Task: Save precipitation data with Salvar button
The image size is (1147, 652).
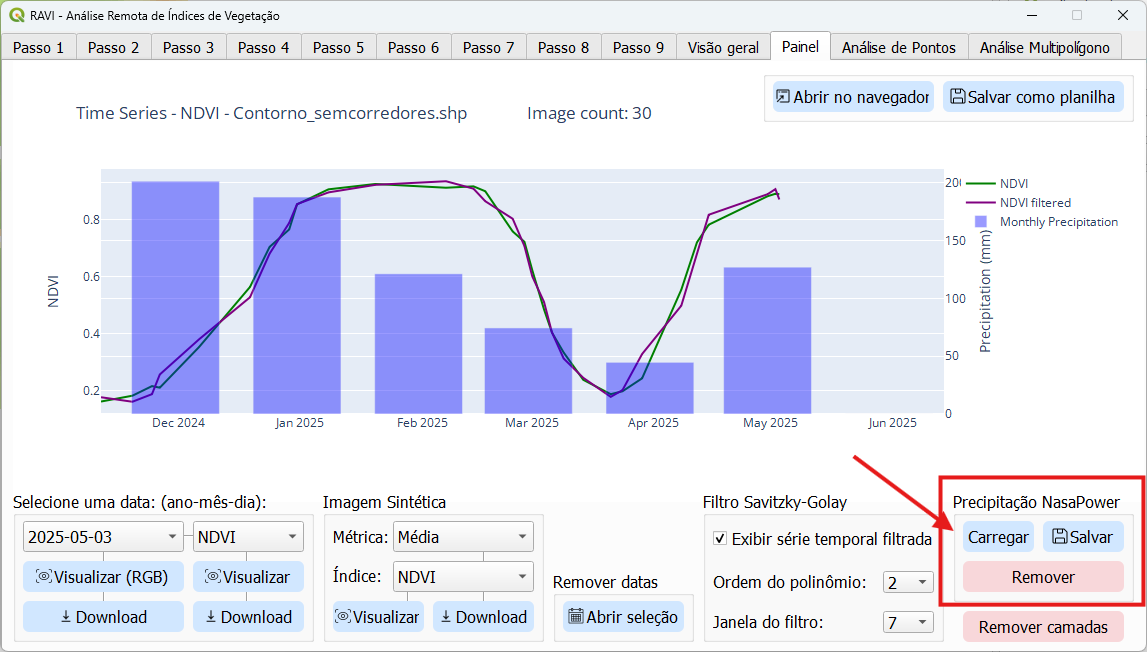Action: (1083, 537)
